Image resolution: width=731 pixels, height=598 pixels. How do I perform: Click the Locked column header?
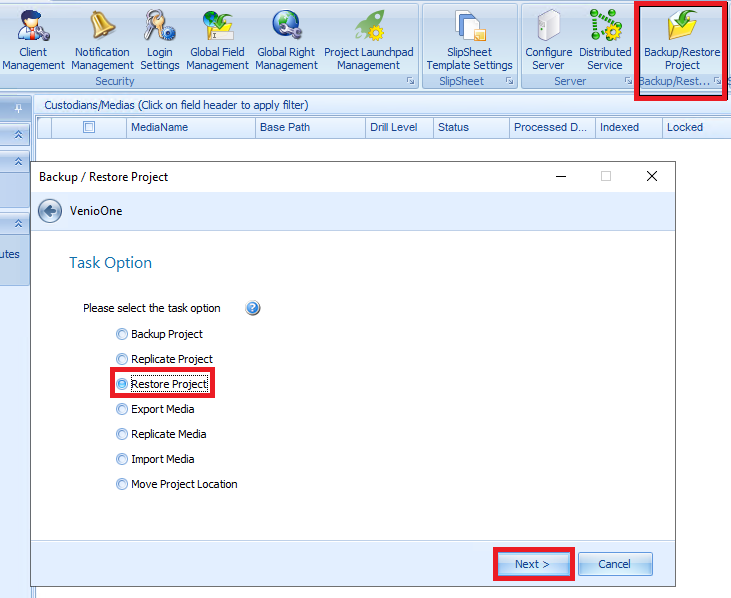pyautogui.click(x=696, y=128)
